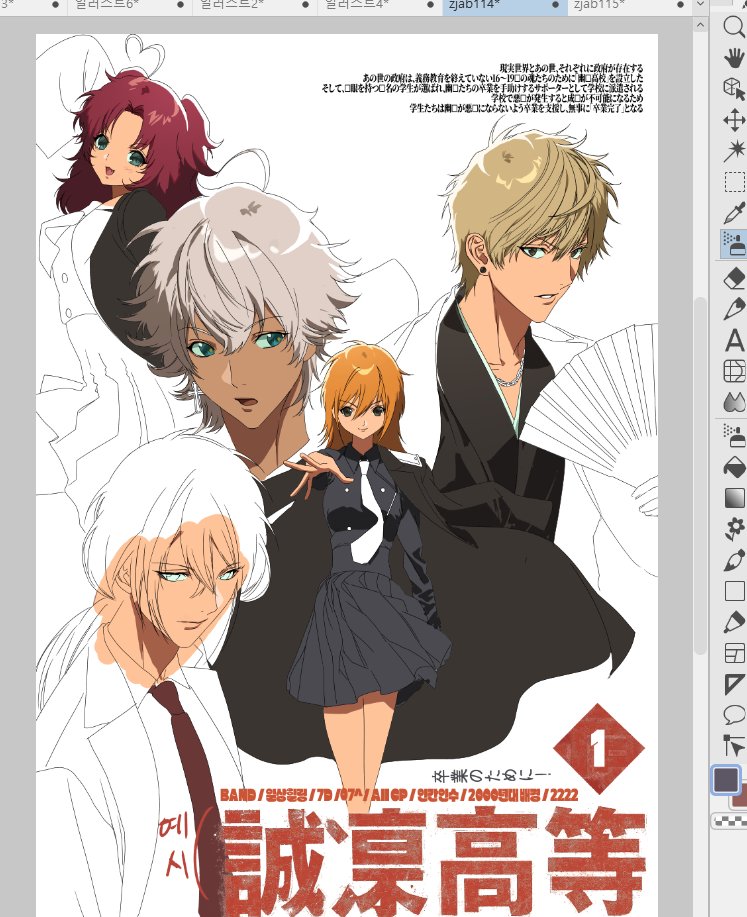This screenshot has height=917, width=747.
Task: Select the Hand move-view tool
Action: pos(734,58)
